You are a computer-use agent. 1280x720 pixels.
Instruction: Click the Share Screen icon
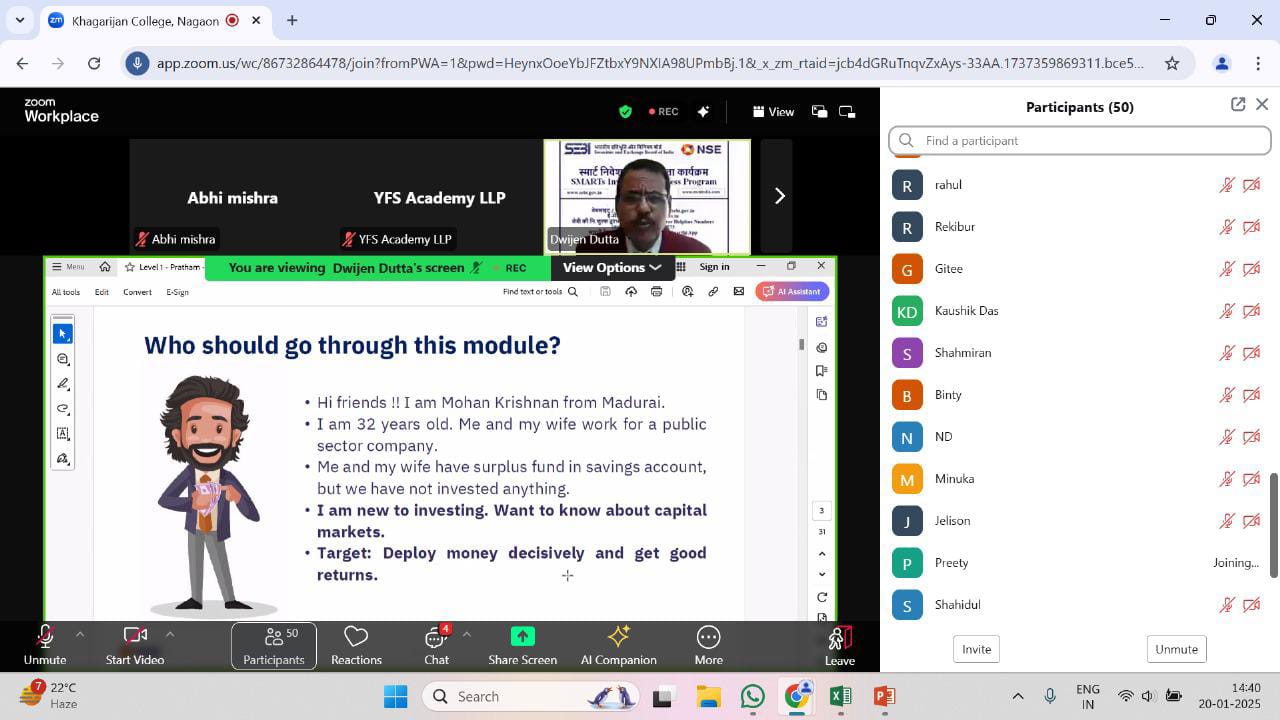click(522, 645)
